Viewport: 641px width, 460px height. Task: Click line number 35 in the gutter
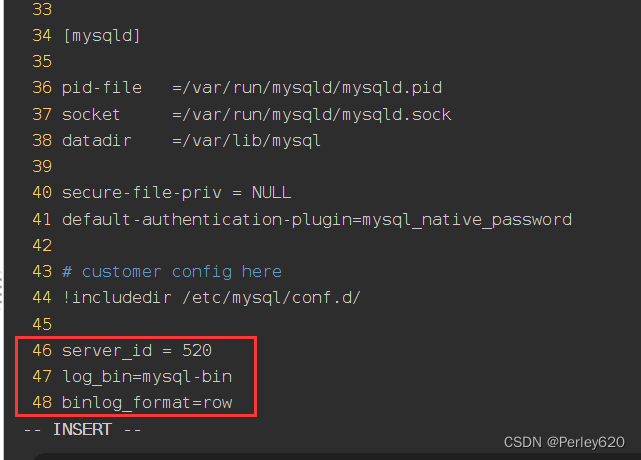pos(41,62)
